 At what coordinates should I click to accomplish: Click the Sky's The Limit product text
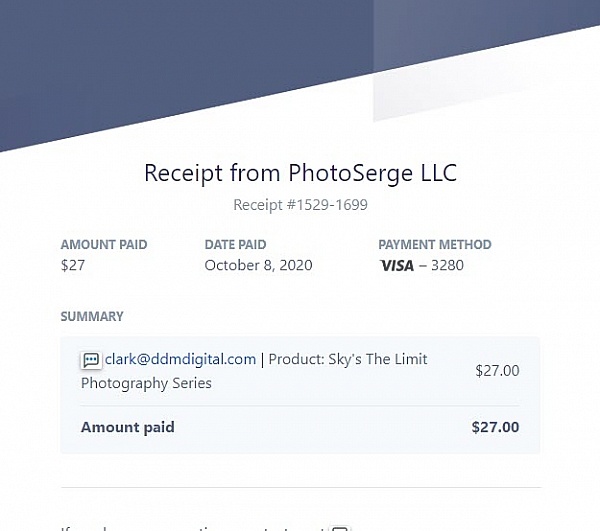378,359
